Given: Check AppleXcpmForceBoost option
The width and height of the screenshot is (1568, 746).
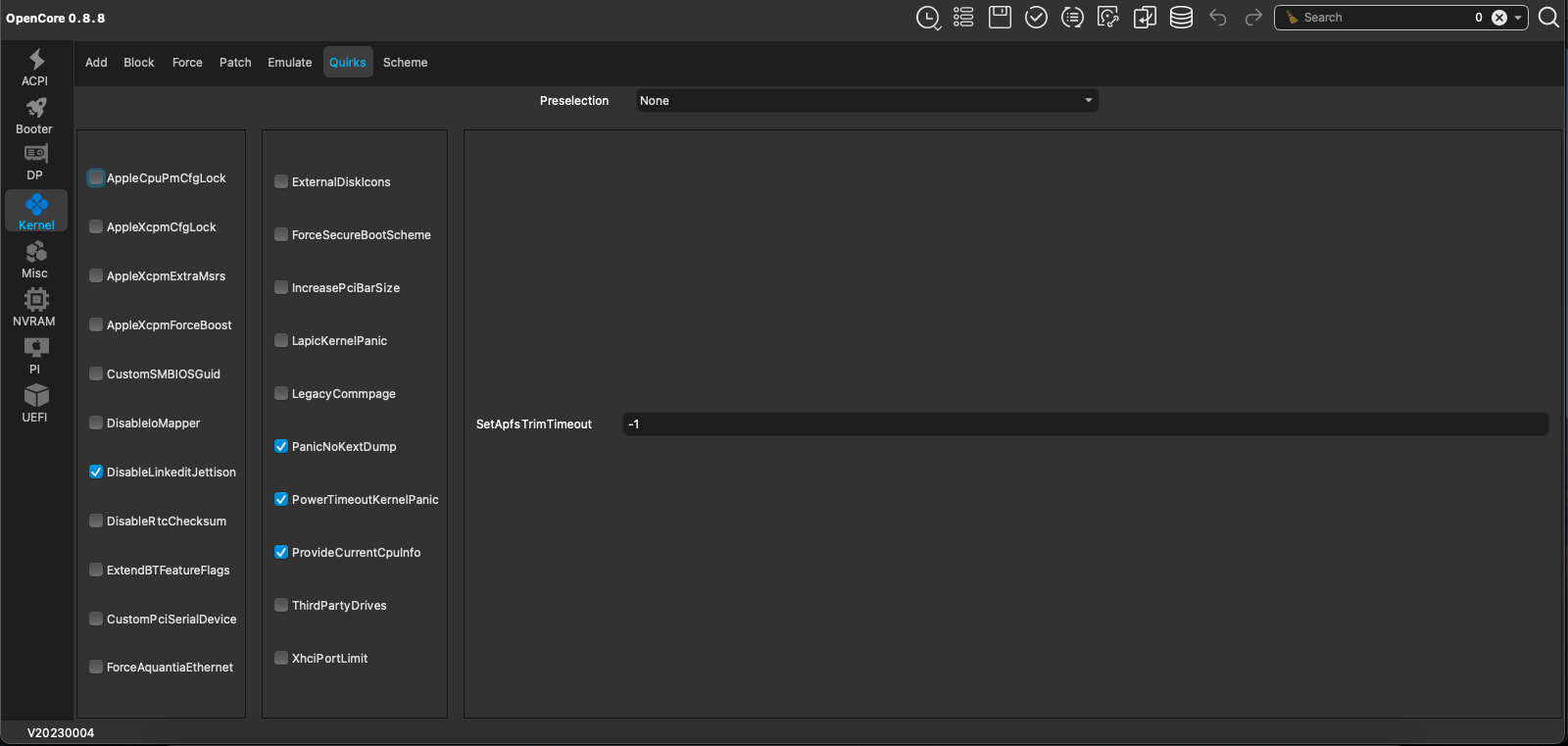Looking at the screenshot, I should [96, 325].
